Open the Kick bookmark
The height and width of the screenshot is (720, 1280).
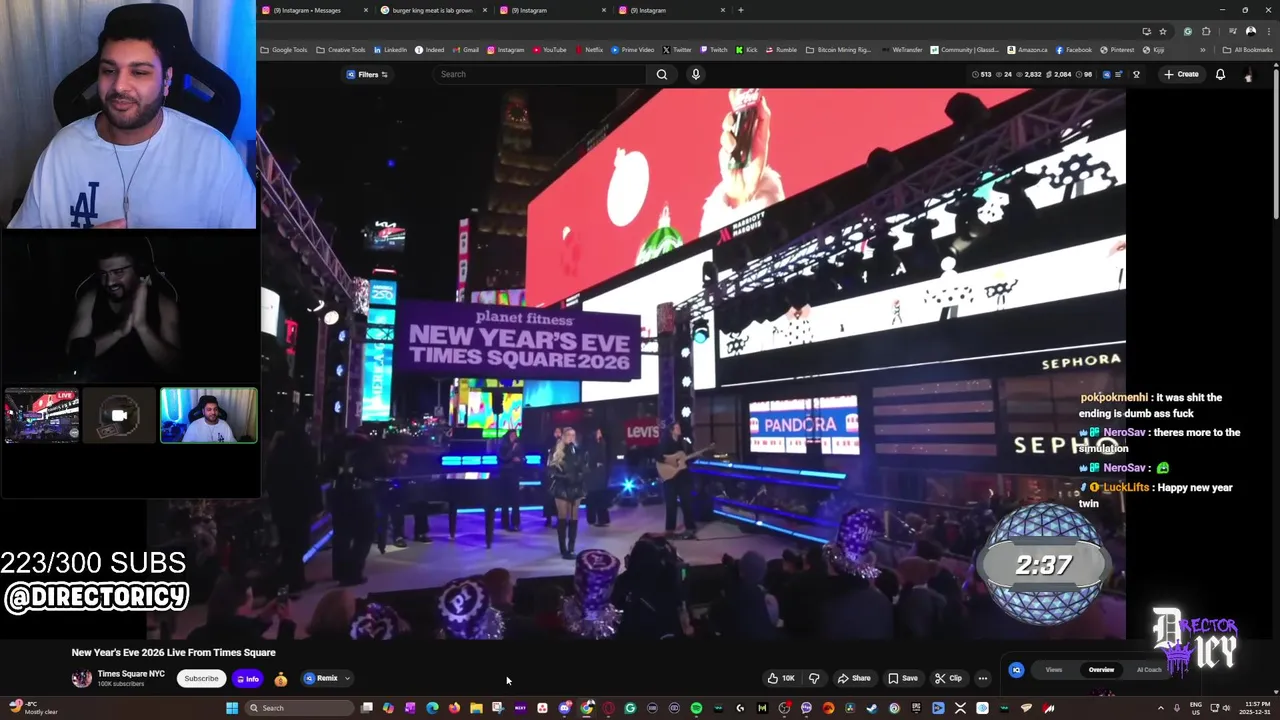[x=747, y=50]
